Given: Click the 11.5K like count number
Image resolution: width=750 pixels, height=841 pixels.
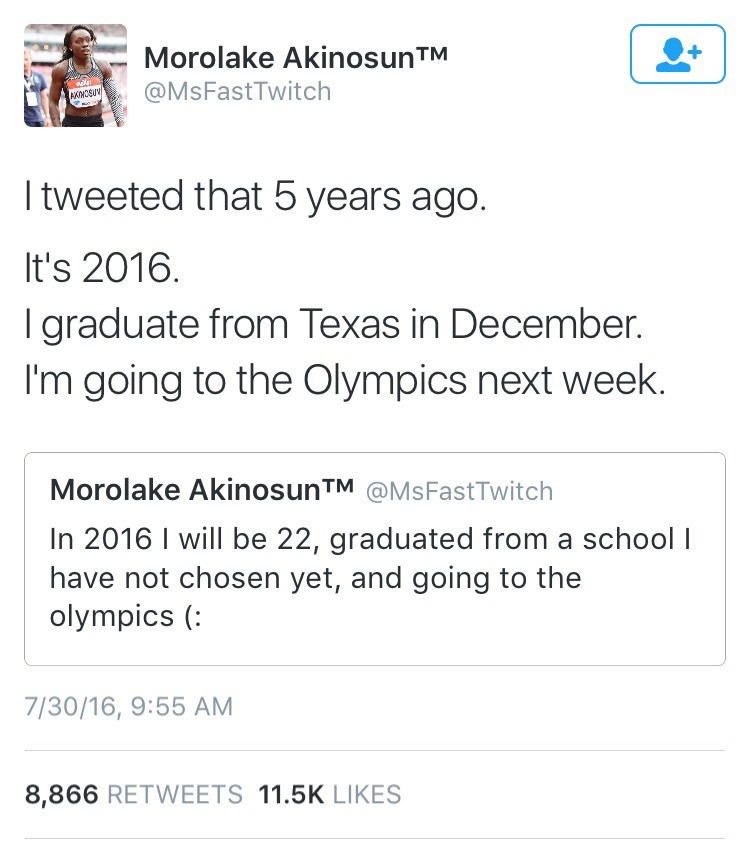Looking at the screenshot, I should (291, 795).
